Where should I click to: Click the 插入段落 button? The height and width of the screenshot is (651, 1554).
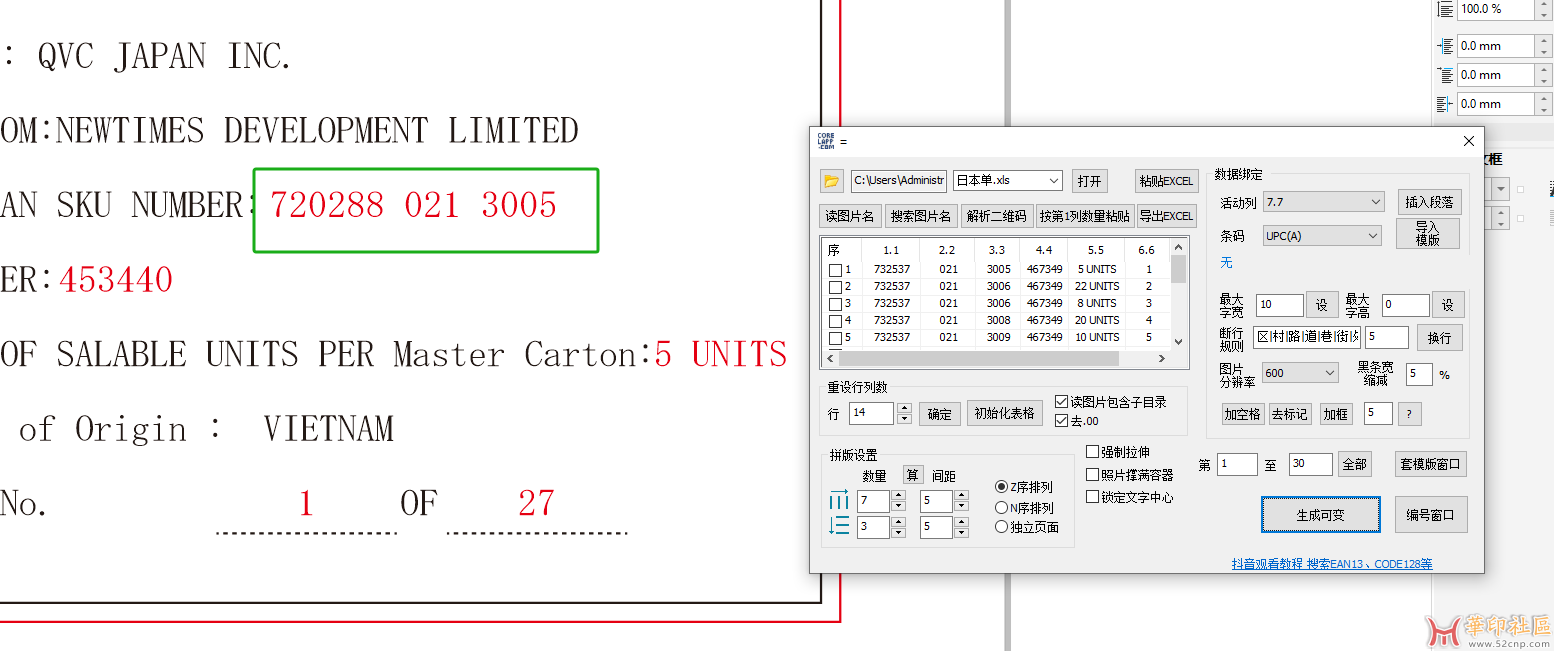point(1428,202)
